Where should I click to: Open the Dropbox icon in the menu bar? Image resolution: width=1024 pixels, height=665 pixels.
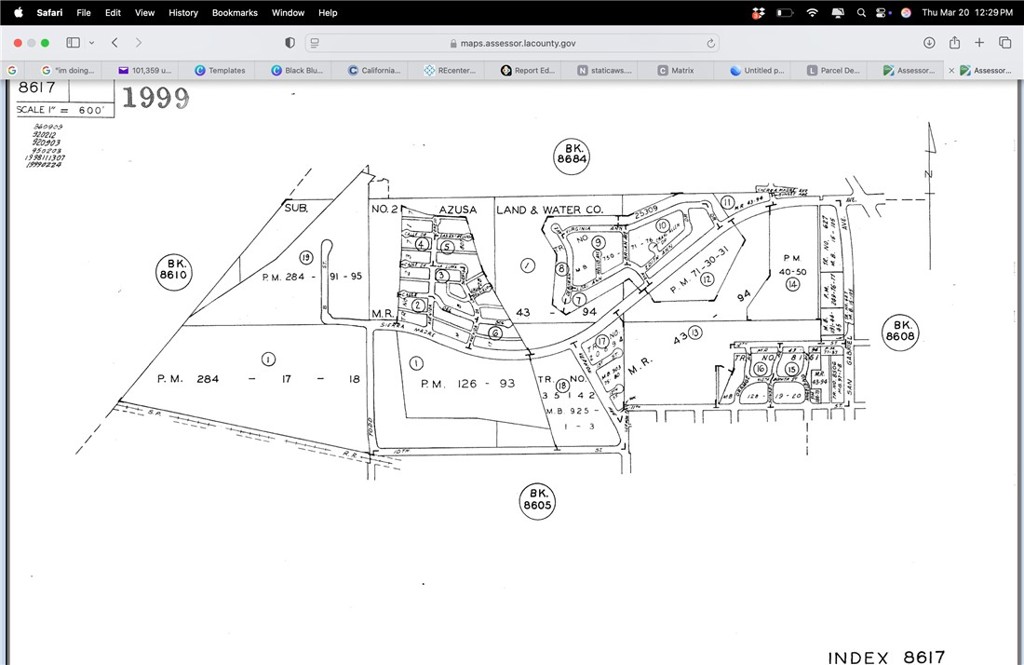point(757,12)
